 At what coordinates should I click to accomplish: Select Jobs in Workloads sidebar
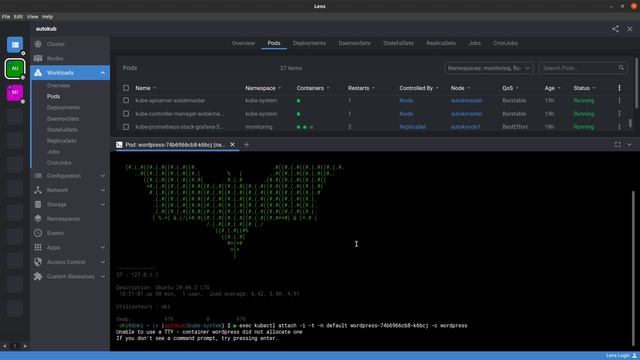(53, 152)
